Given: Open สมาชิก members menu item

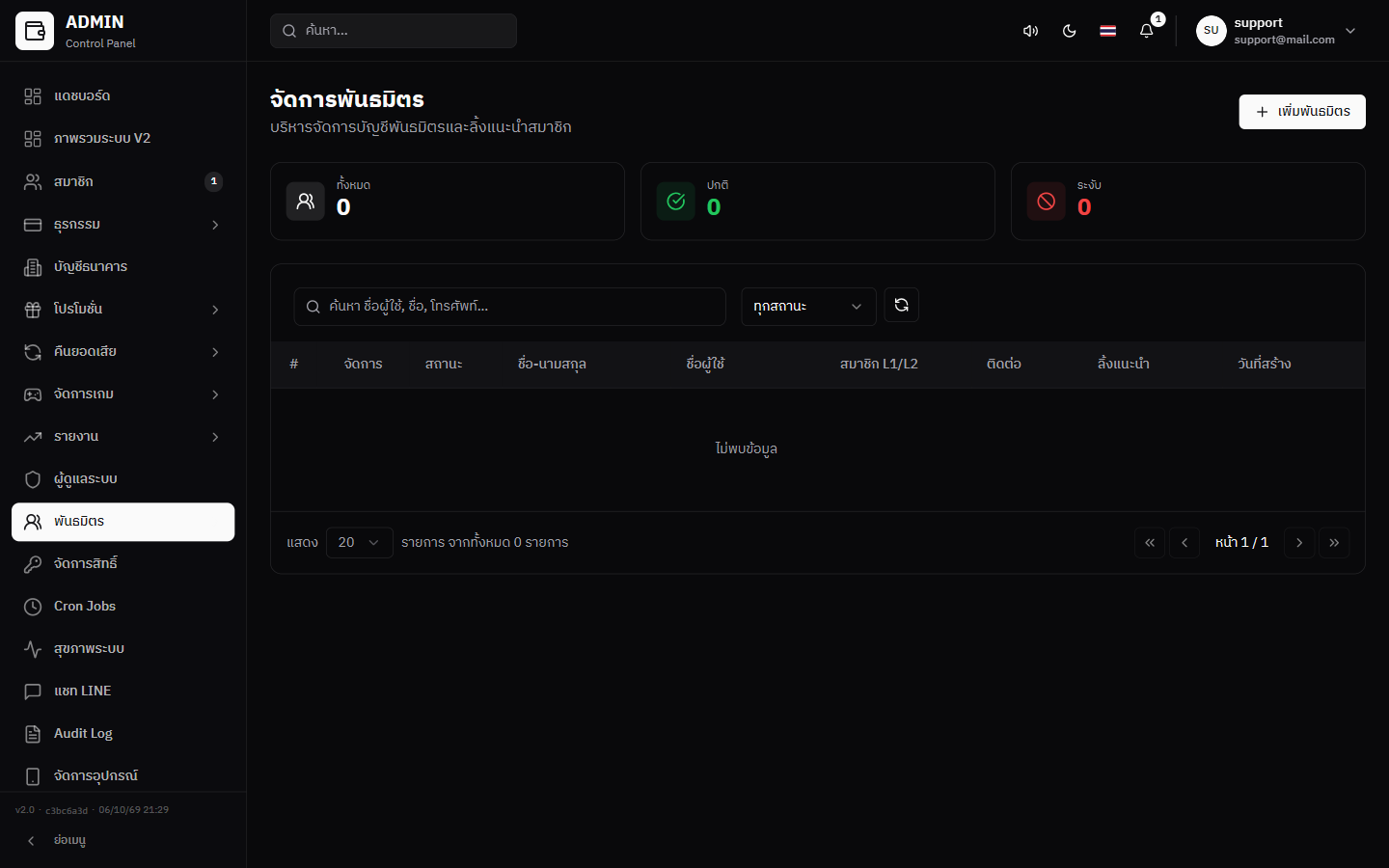Looking at the screenshot, I should [123, 181].
